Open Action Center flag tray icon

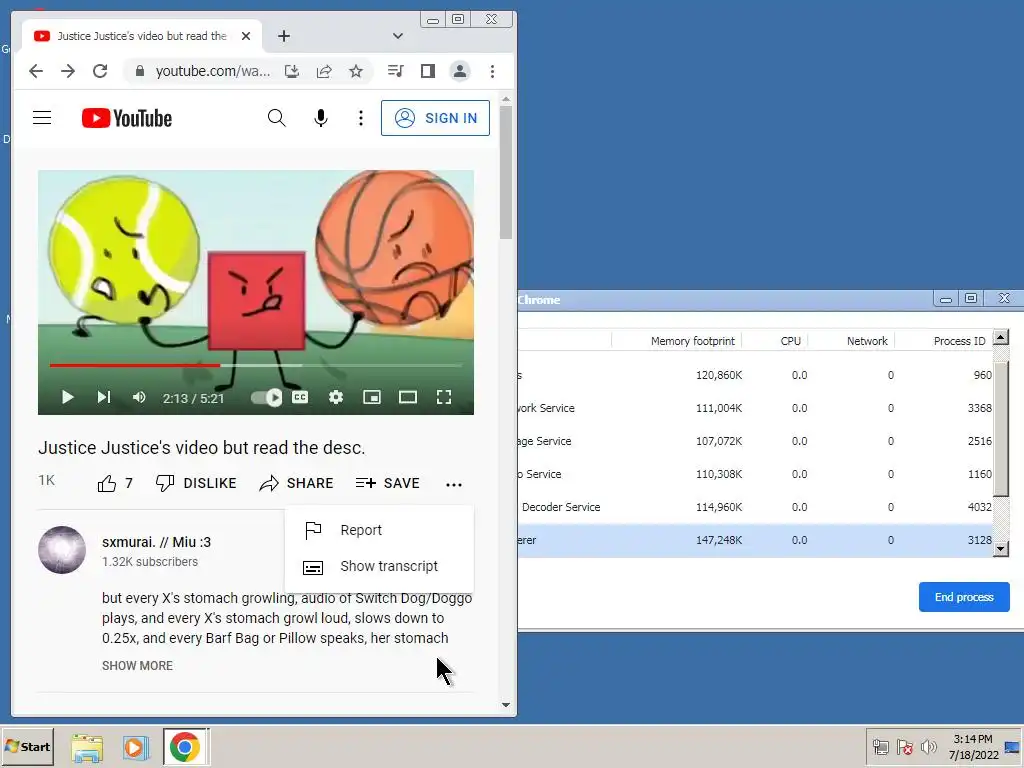pyautogui.click(x=904, y=746)
